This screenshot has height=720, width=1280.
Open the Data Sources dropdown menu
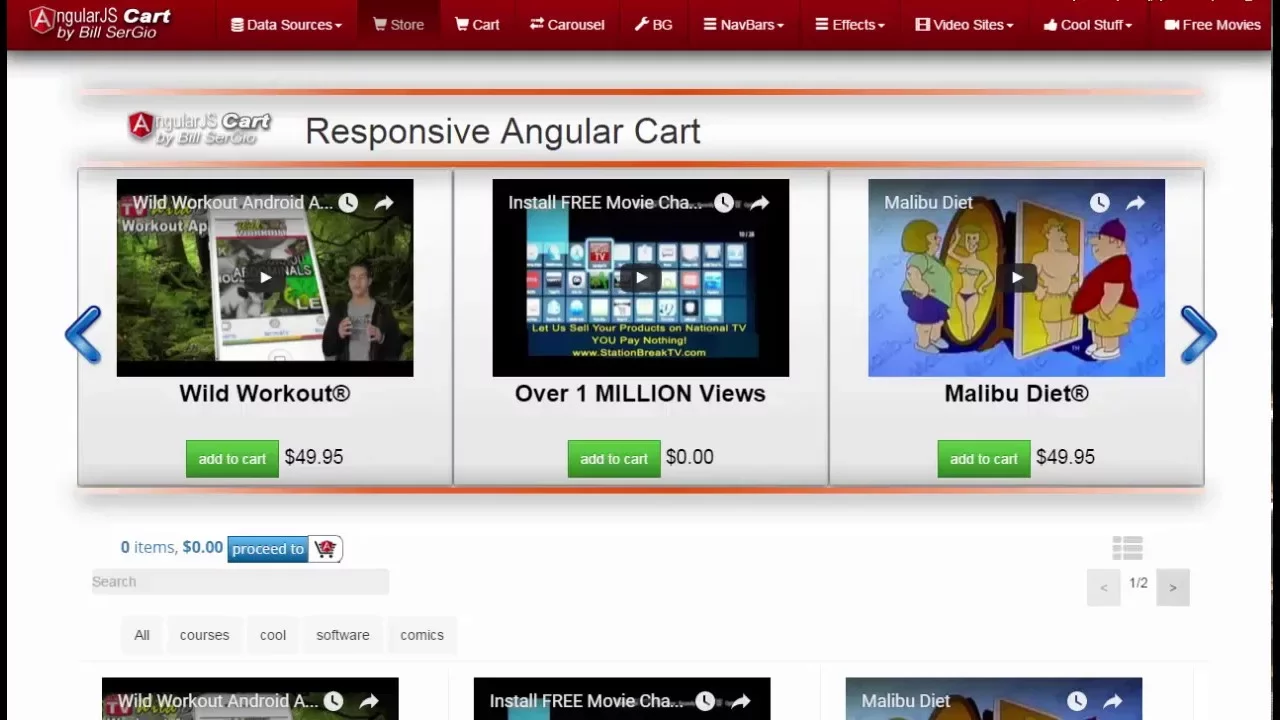(286, 24)
